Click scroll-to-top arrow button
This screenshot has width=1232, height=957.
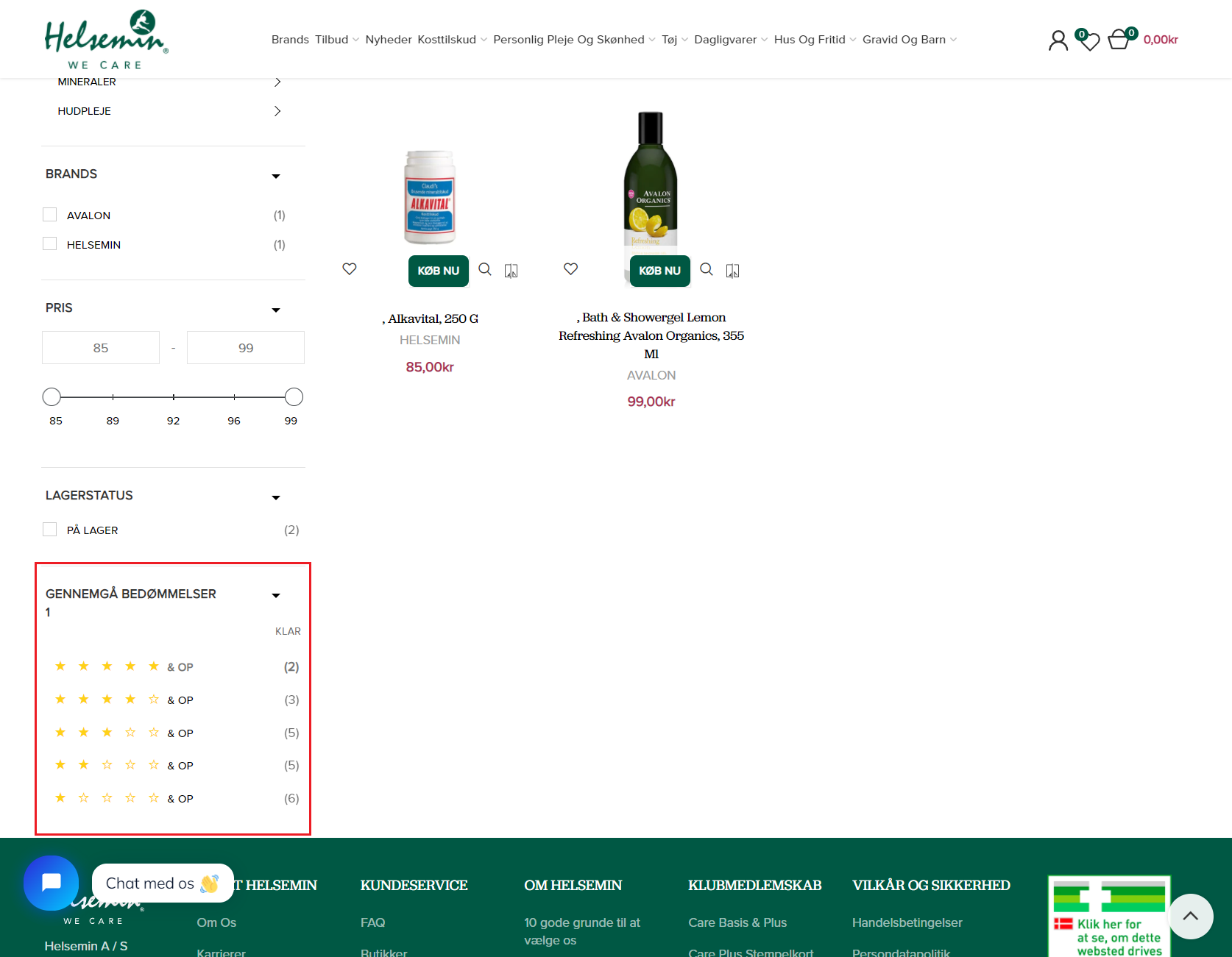point(1190,917)
